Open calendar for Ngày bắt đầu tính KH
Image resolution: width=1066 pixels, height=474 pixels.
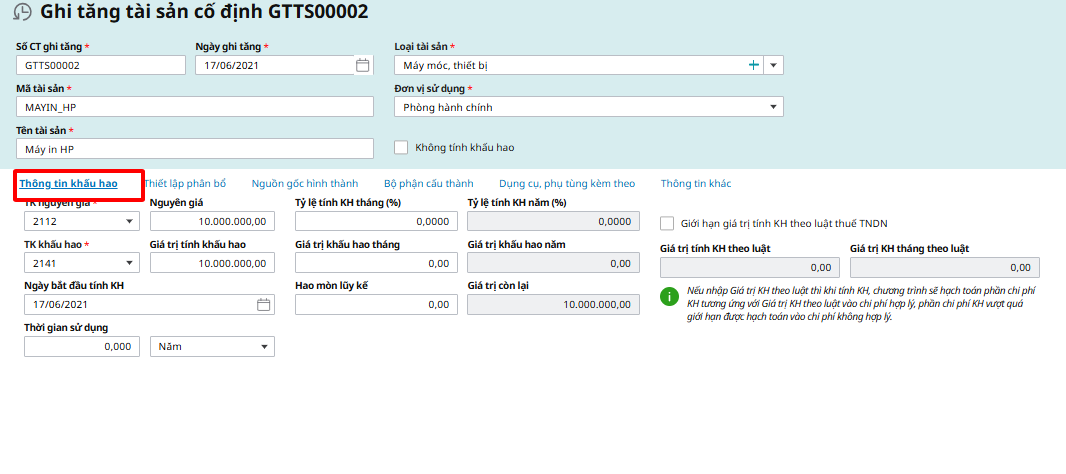click(x=264, y=304)
